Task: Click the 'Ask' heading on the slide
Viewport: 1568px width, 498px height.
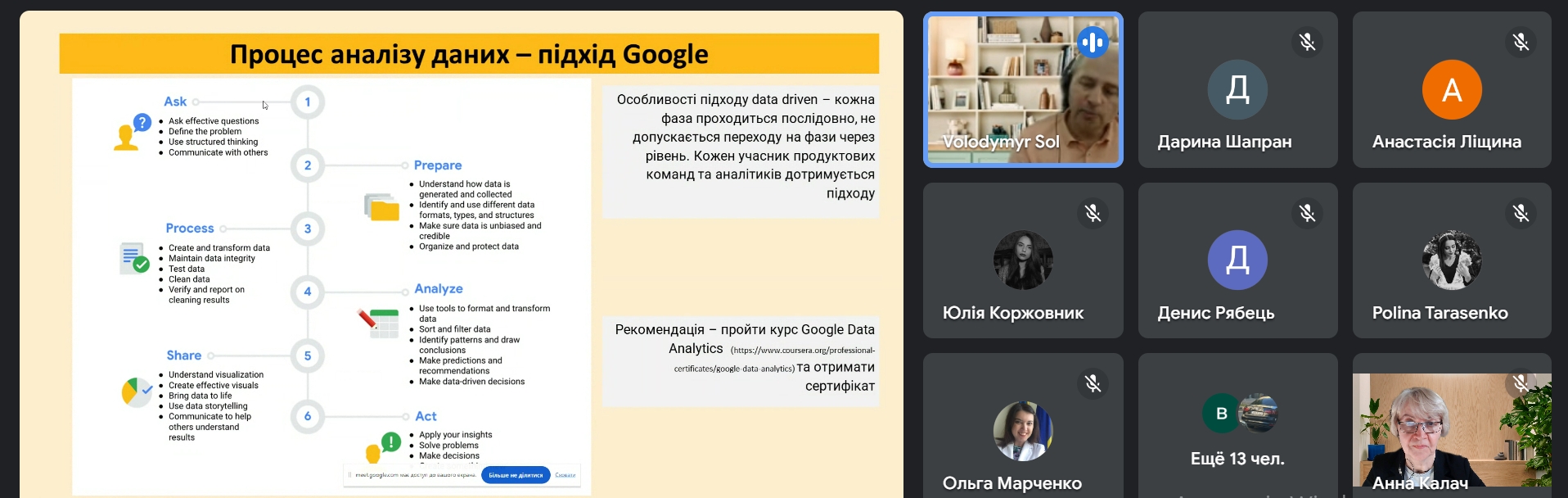Action: (x=175, y=102)
